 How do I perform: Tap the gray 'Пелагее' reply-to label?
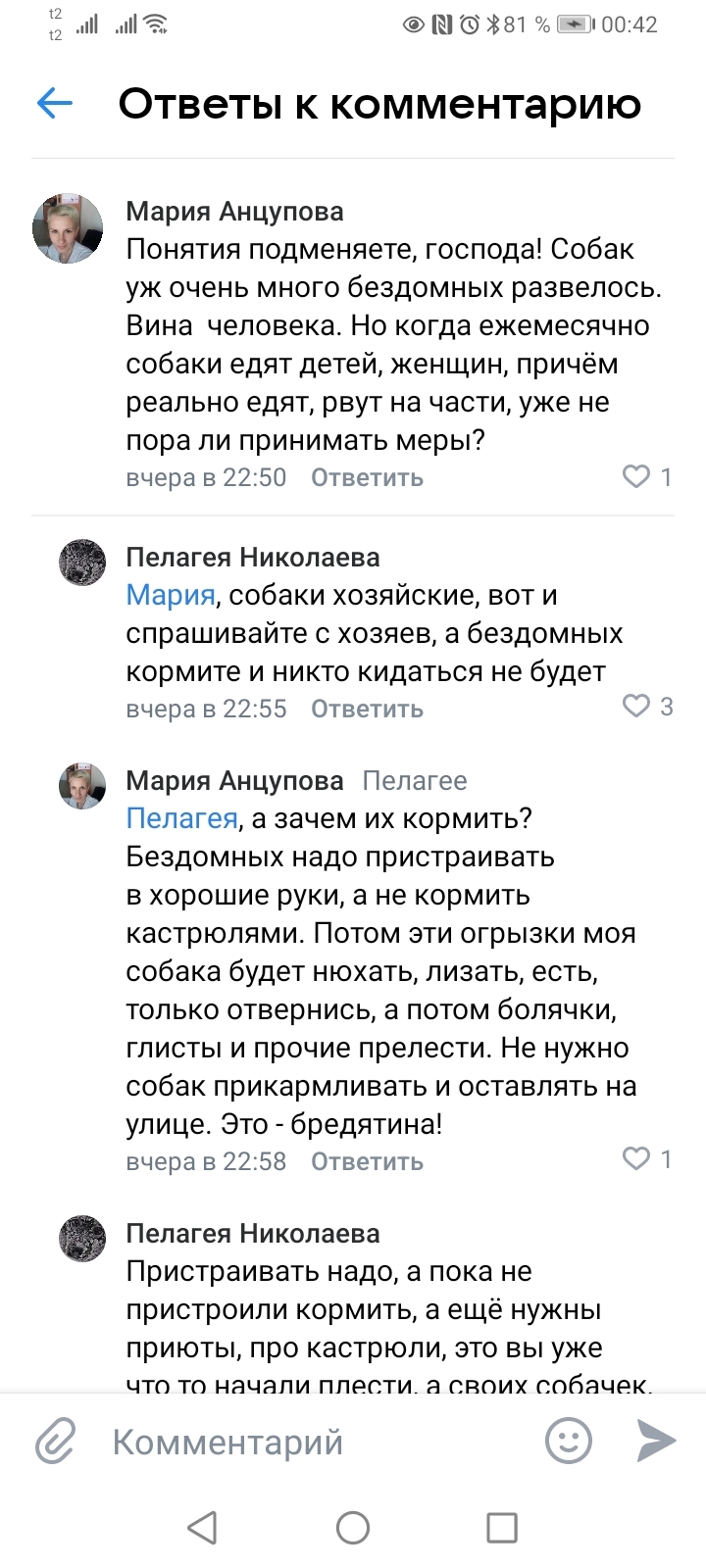click(415, 781)
